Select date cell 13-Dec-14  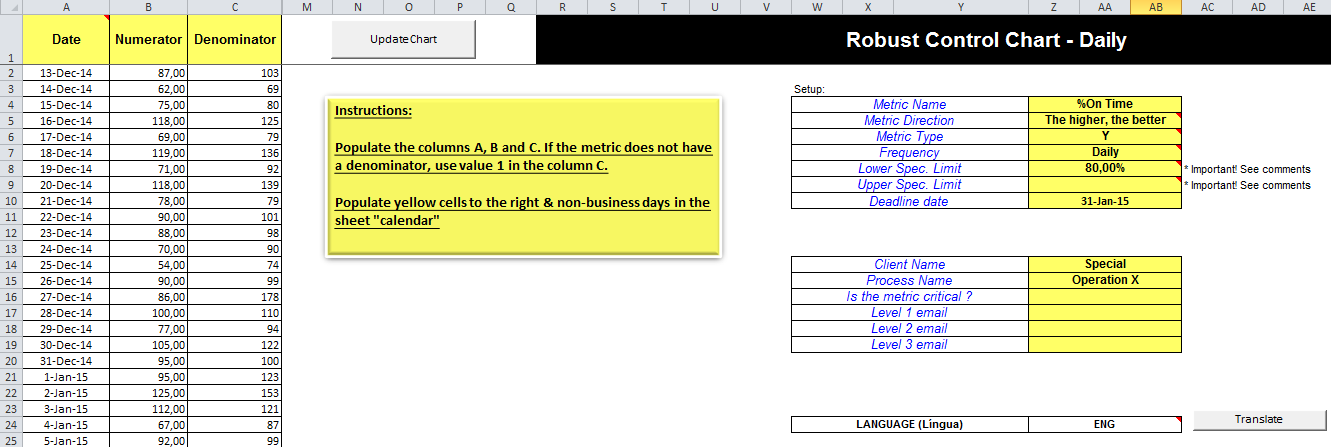pos(66,73)
